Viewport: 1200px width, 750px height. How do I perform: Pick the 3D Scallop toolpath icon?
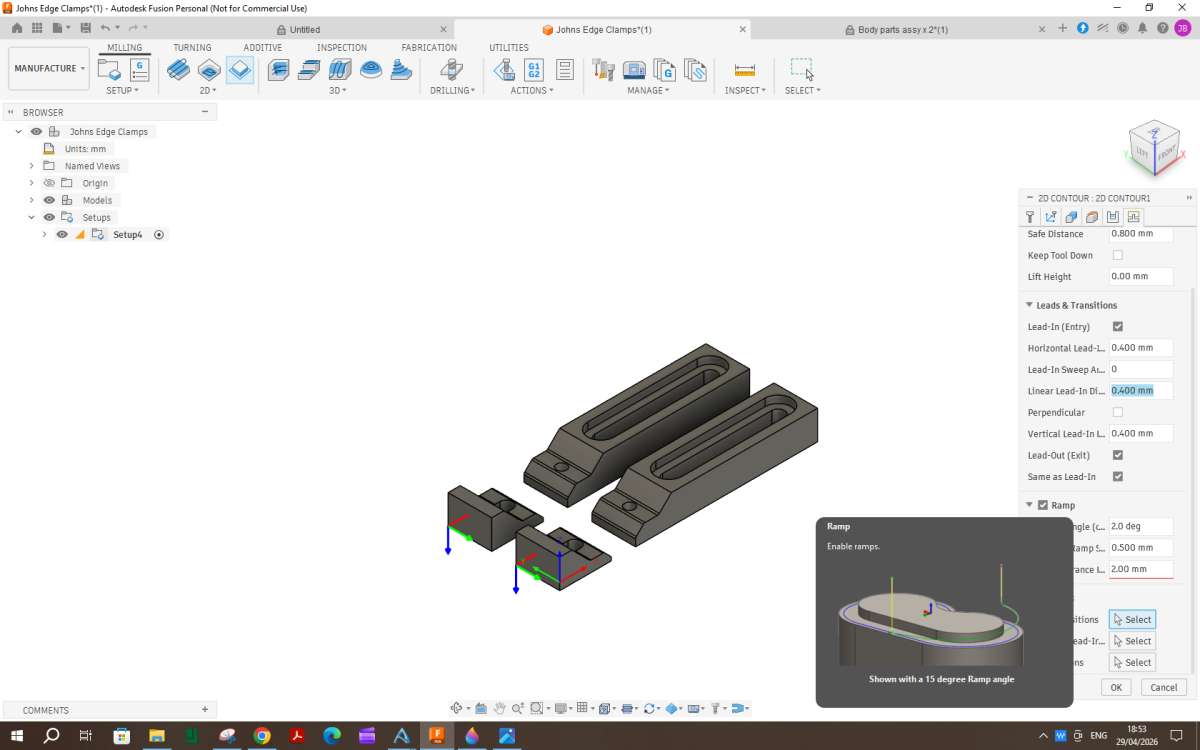tap(401, 70)
